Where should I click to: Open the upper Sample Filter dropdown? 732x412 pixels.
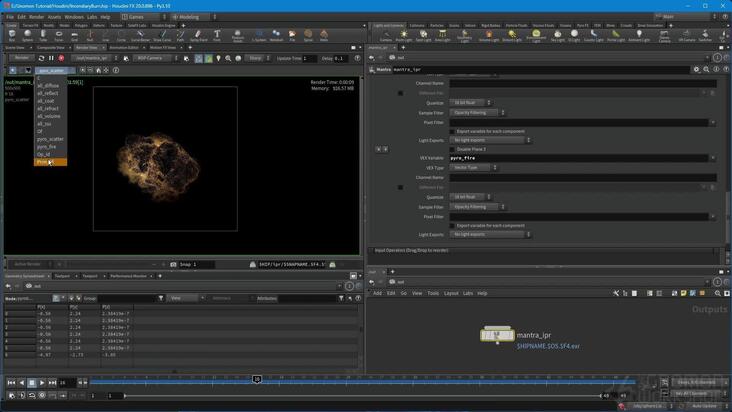[477, 113]
